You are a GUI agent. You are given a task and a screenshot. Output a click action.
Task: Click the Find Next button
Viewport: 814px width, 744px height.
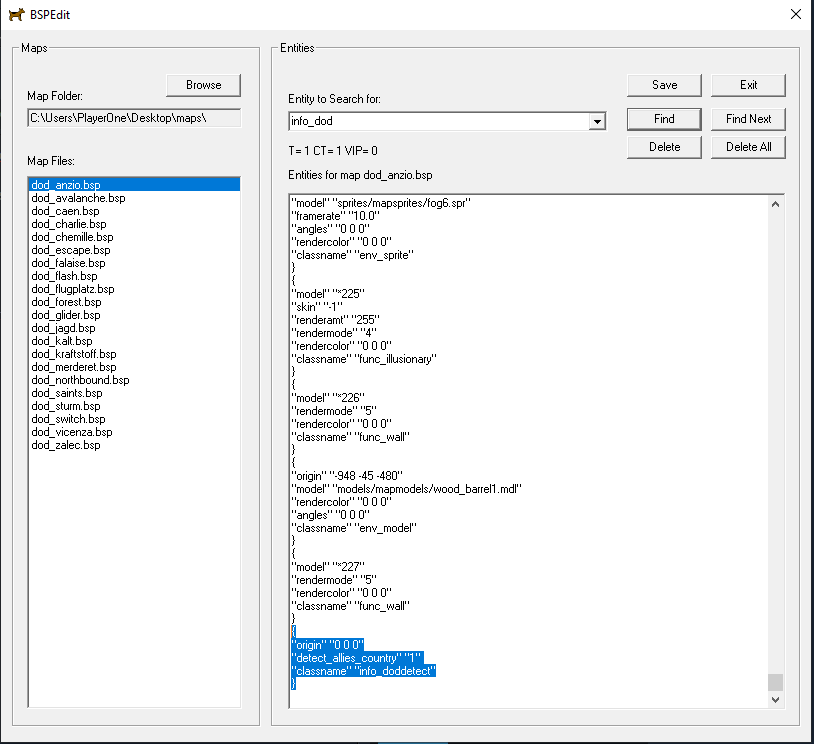[748, 119]
